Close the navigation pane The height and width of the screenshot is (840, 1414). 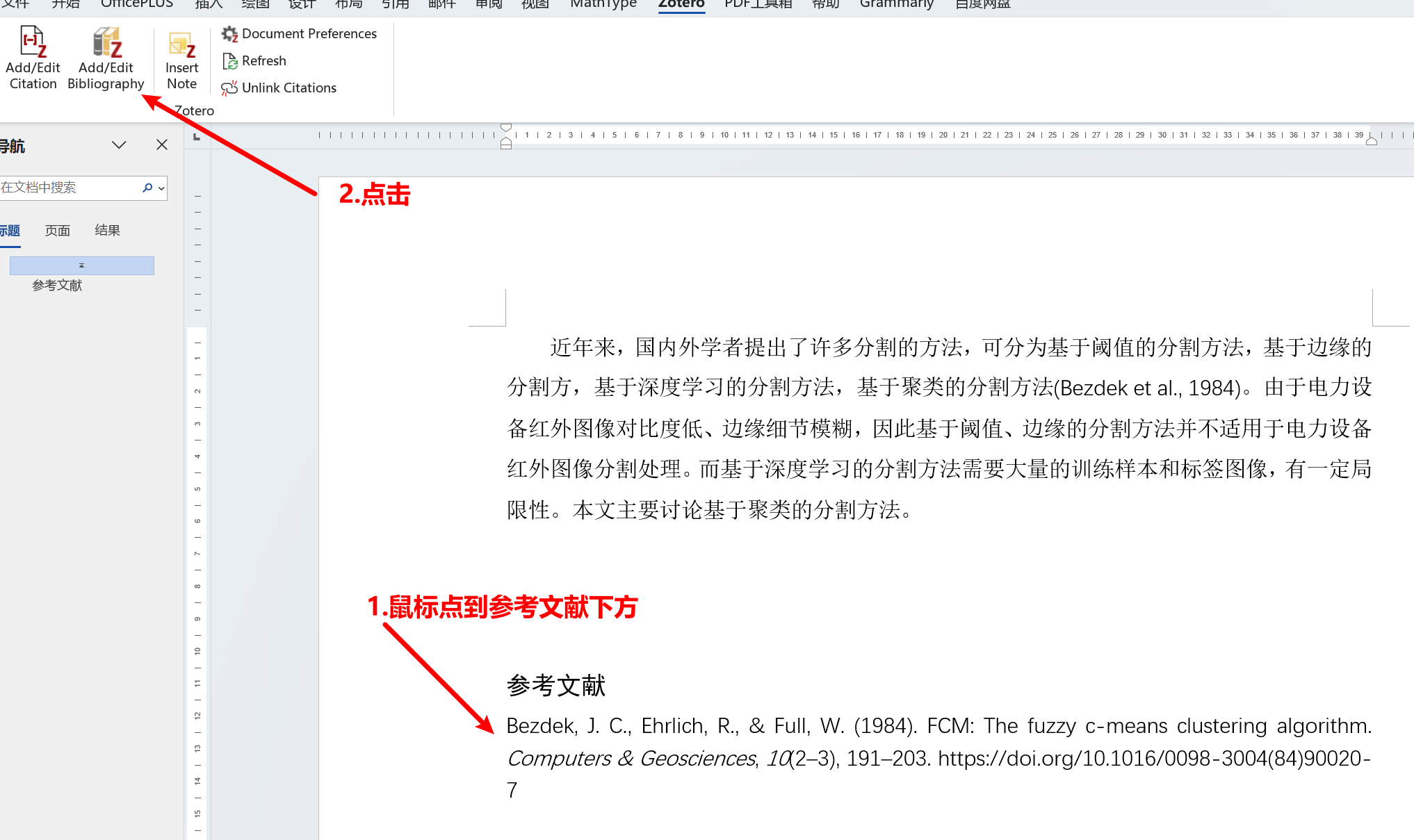tap(162, 145)
